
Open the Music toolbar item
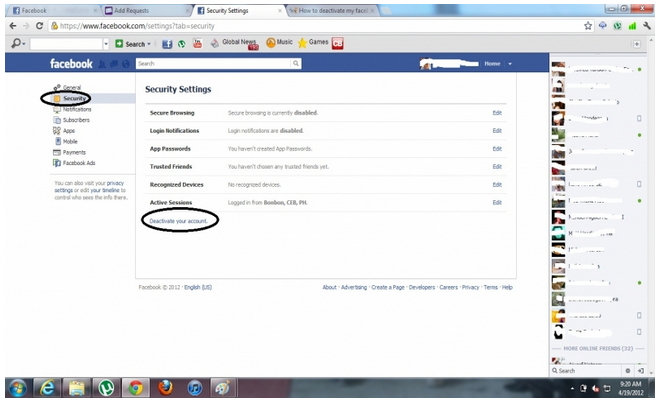click(279, 42)
